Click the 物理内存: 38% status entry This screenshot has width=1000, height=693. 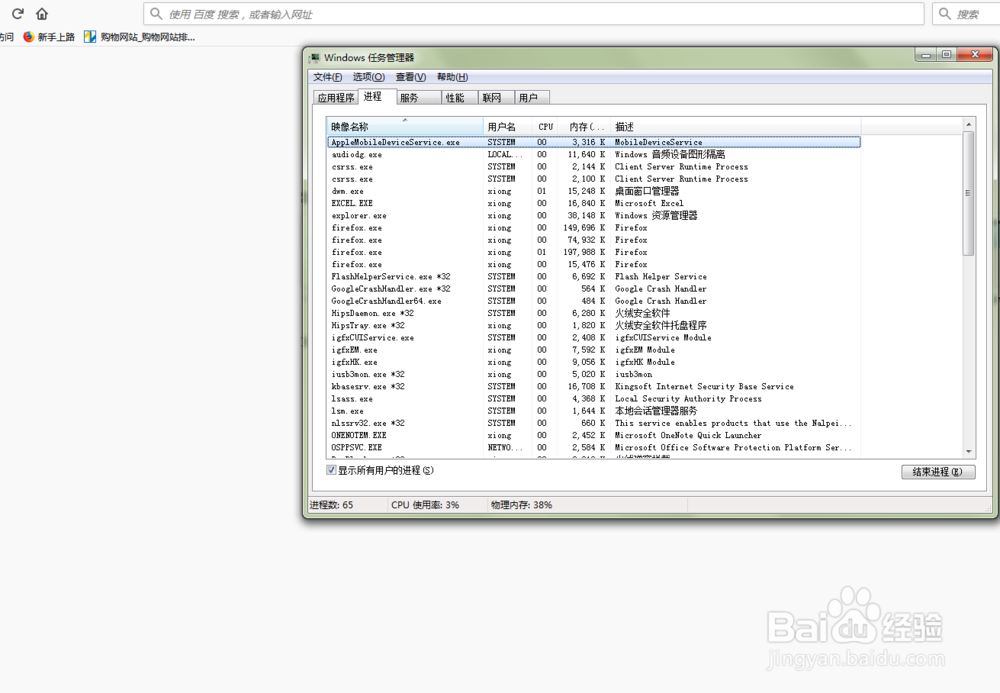tap(522, 505)
